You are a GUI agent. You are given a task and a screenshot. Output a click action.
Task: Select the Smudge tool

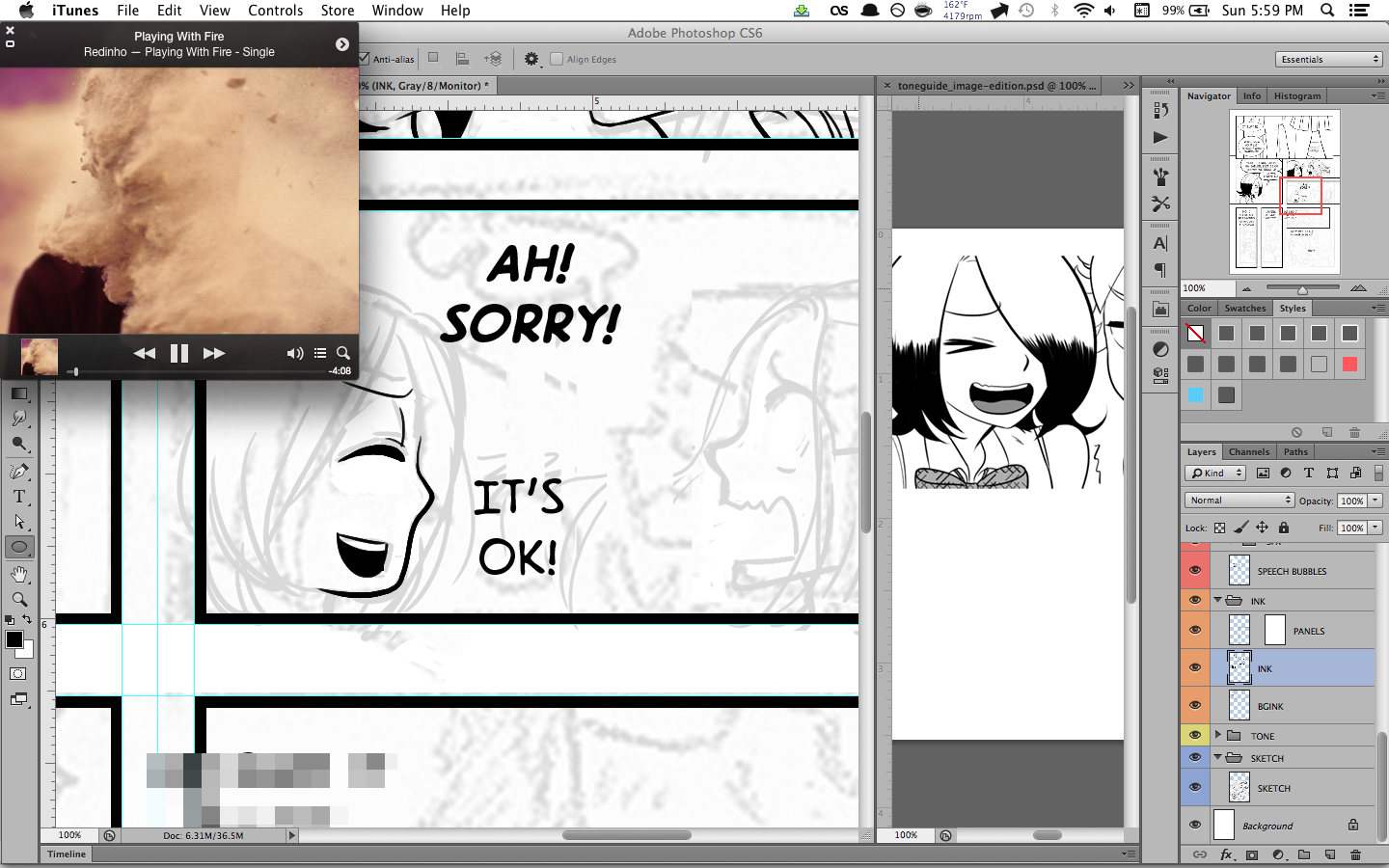(19, 419)
